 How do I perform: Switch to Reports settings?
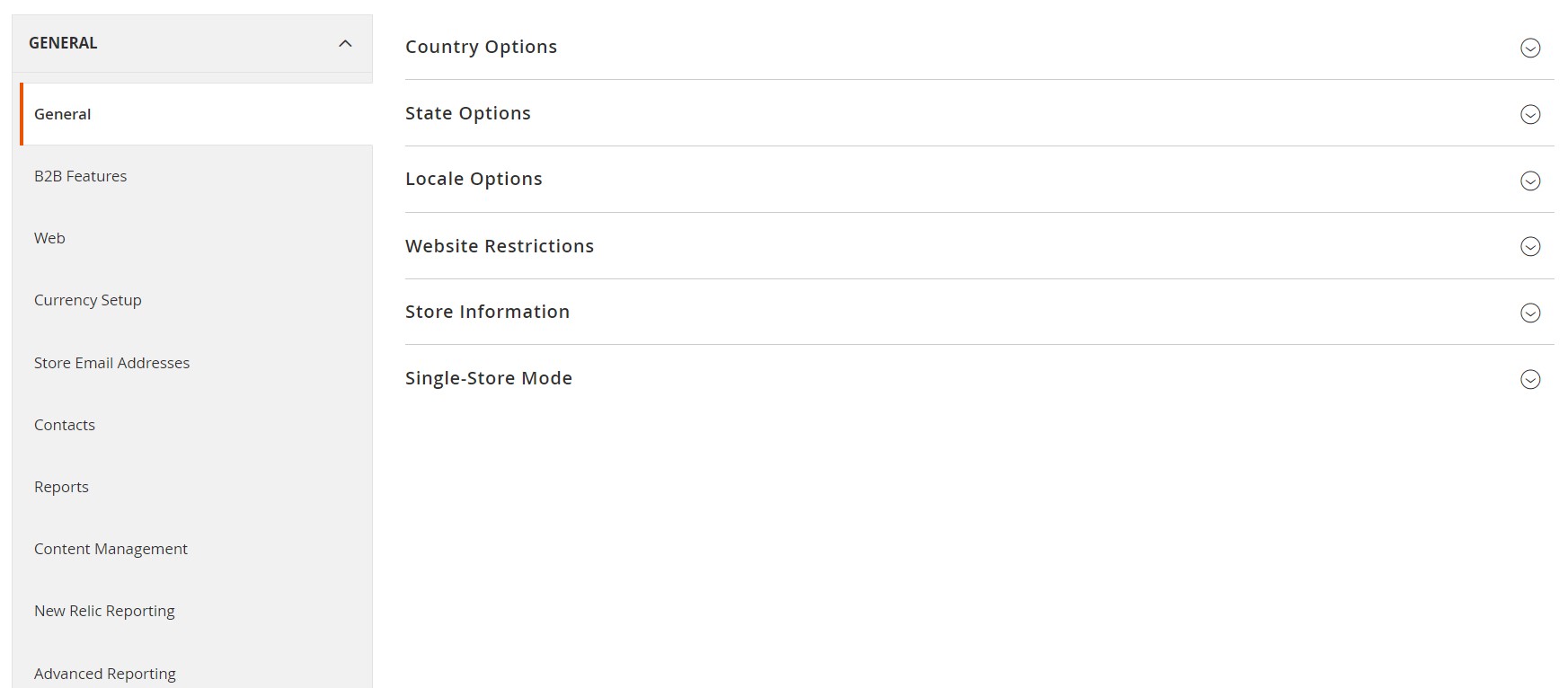pos(62,487)
